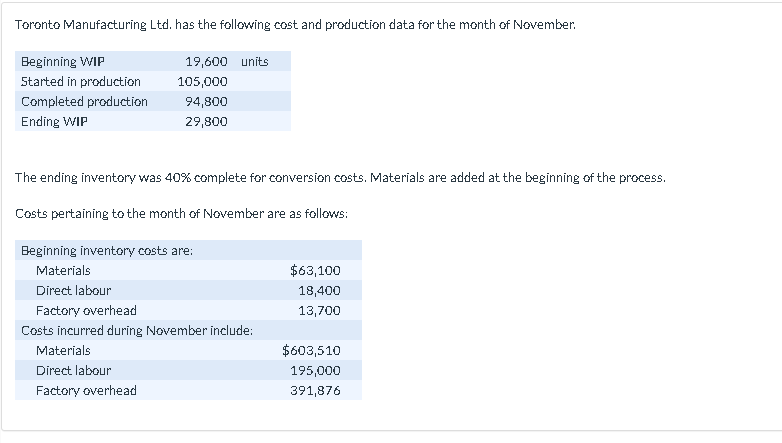Select the $603,510 materials cost

coord(311,351)
